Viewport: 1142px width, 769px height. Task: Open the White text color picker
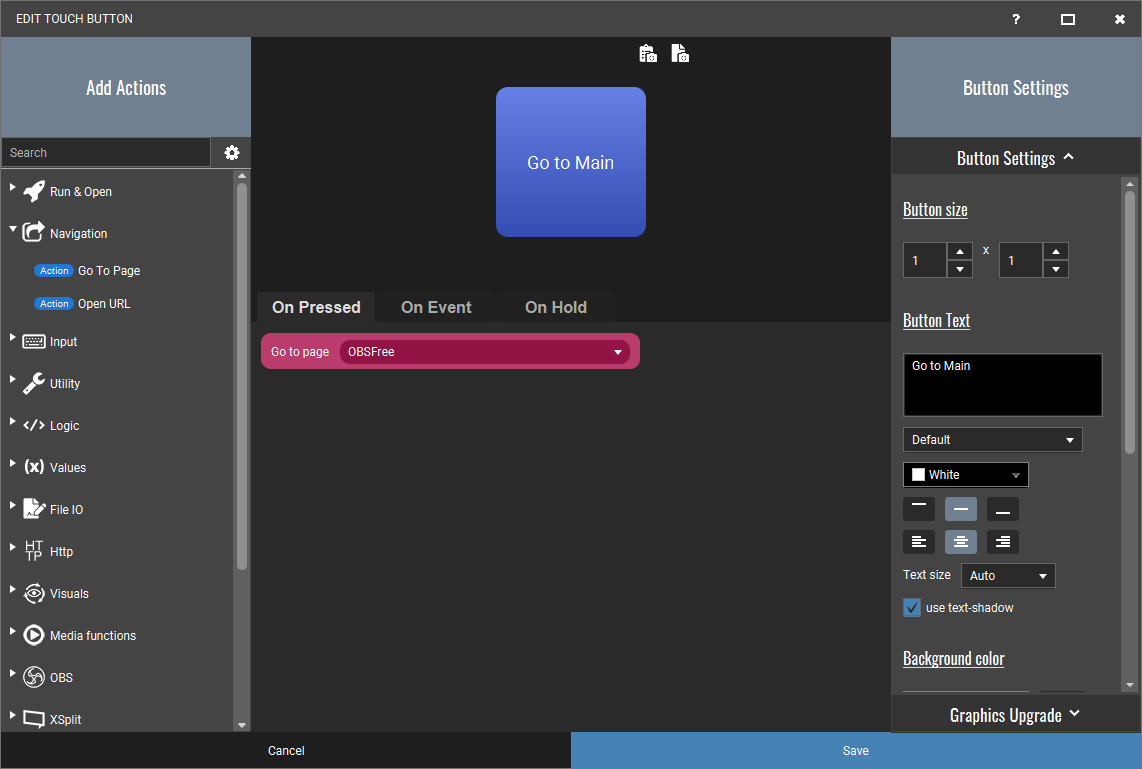(966, 475)
